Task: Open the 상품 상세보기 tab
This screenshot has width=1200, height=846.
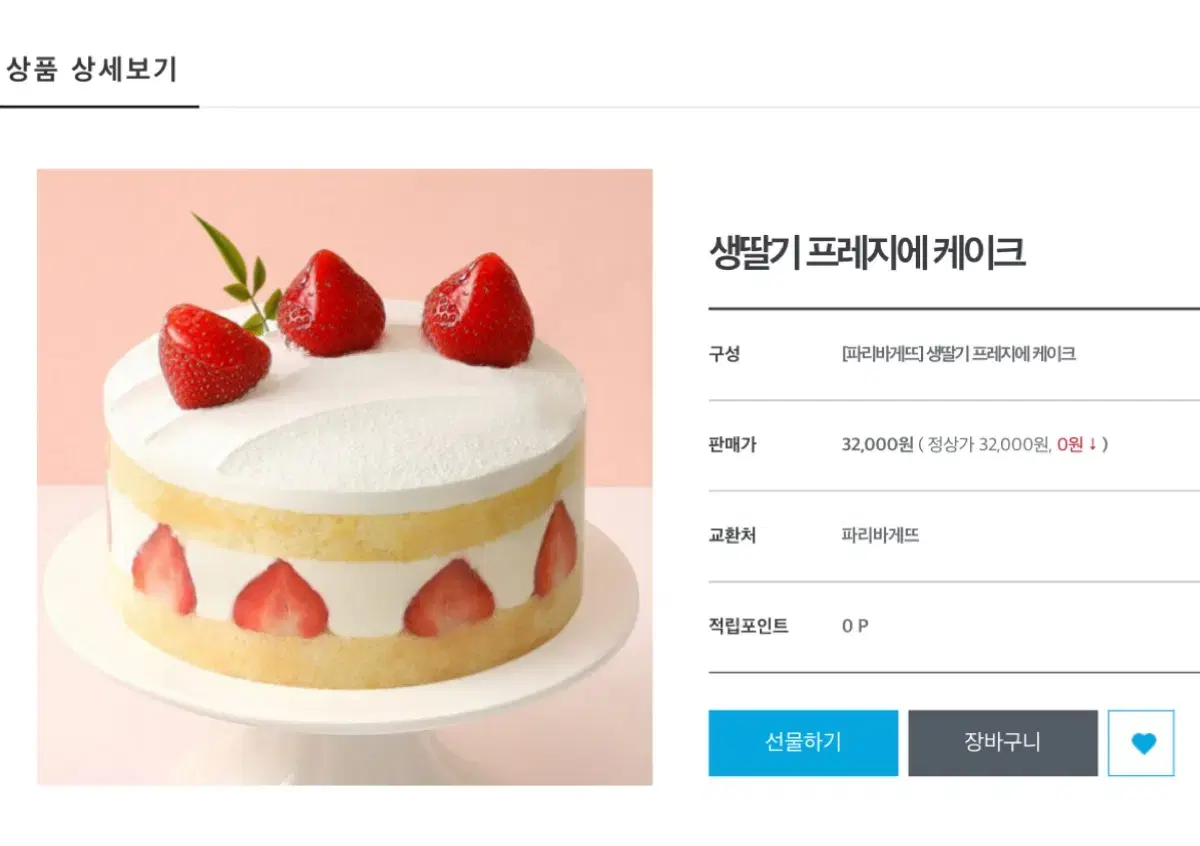Action: pos(92,70)
